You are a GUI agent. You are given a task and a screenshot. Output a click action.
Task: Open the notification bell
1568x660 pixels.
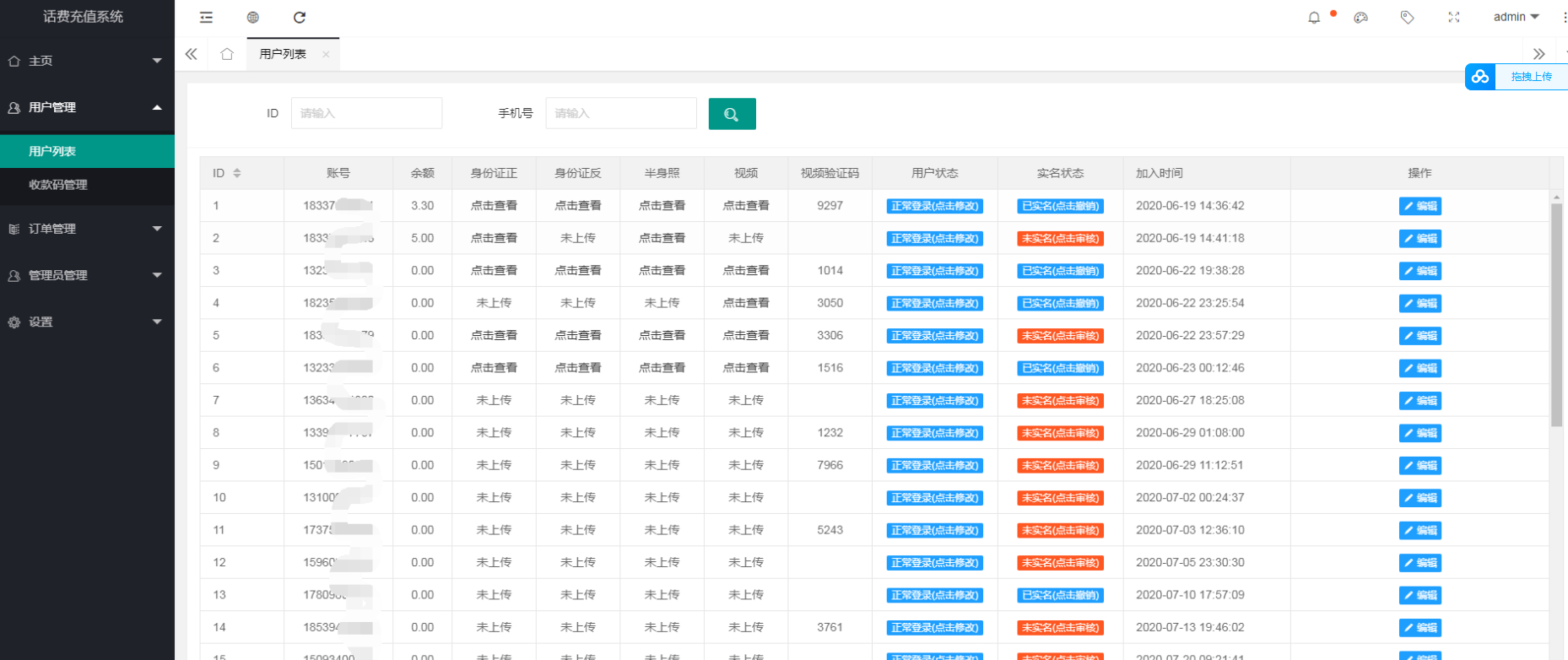click(x=1314, y=17)
